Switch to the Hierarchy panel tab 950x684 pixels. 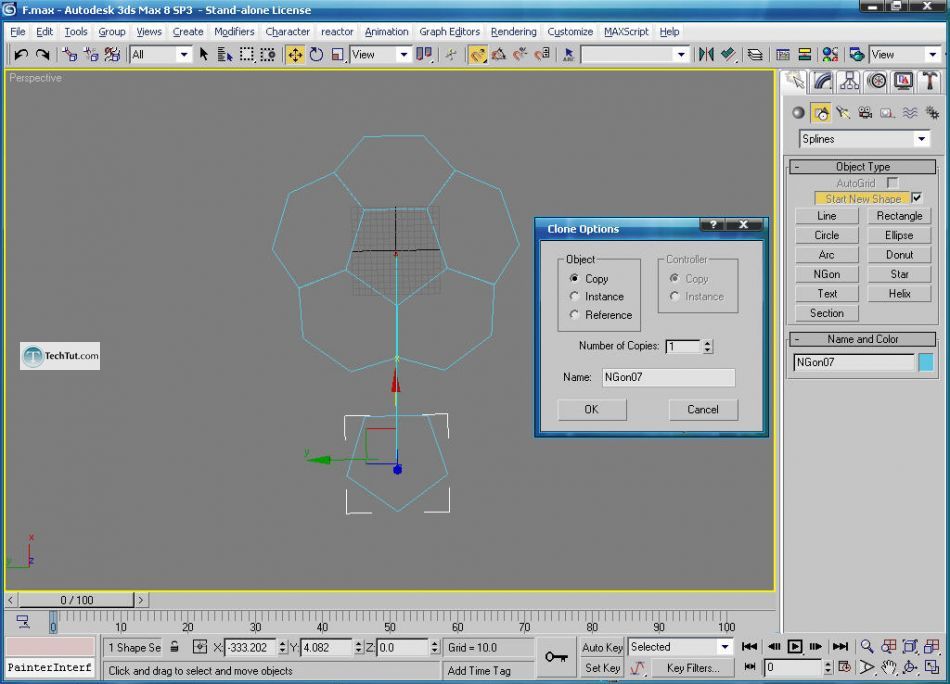(x=849, y=81)
